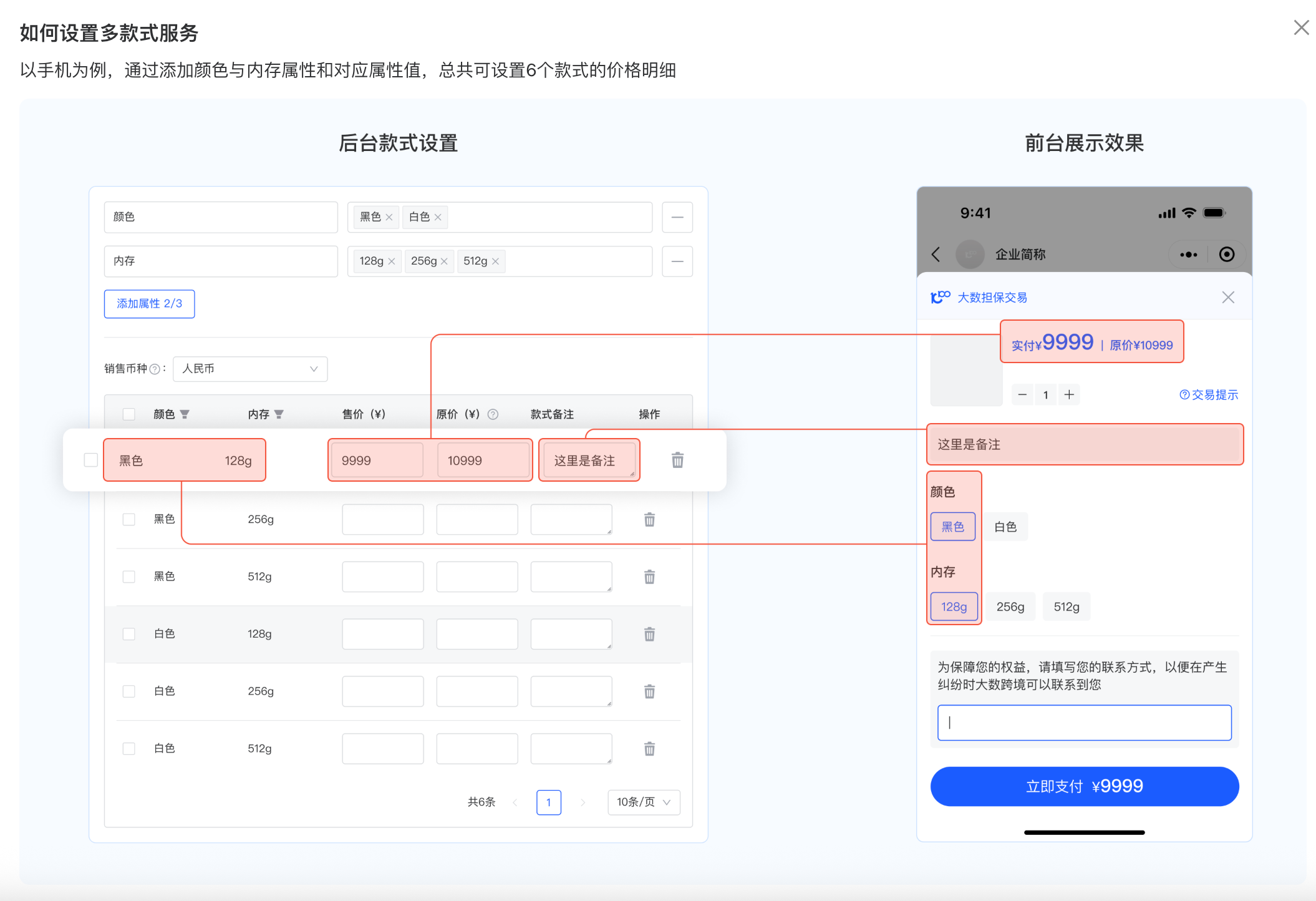1316x901 pixels.
Task: Remove the 512g memory tag
Action: coord(495,261)
